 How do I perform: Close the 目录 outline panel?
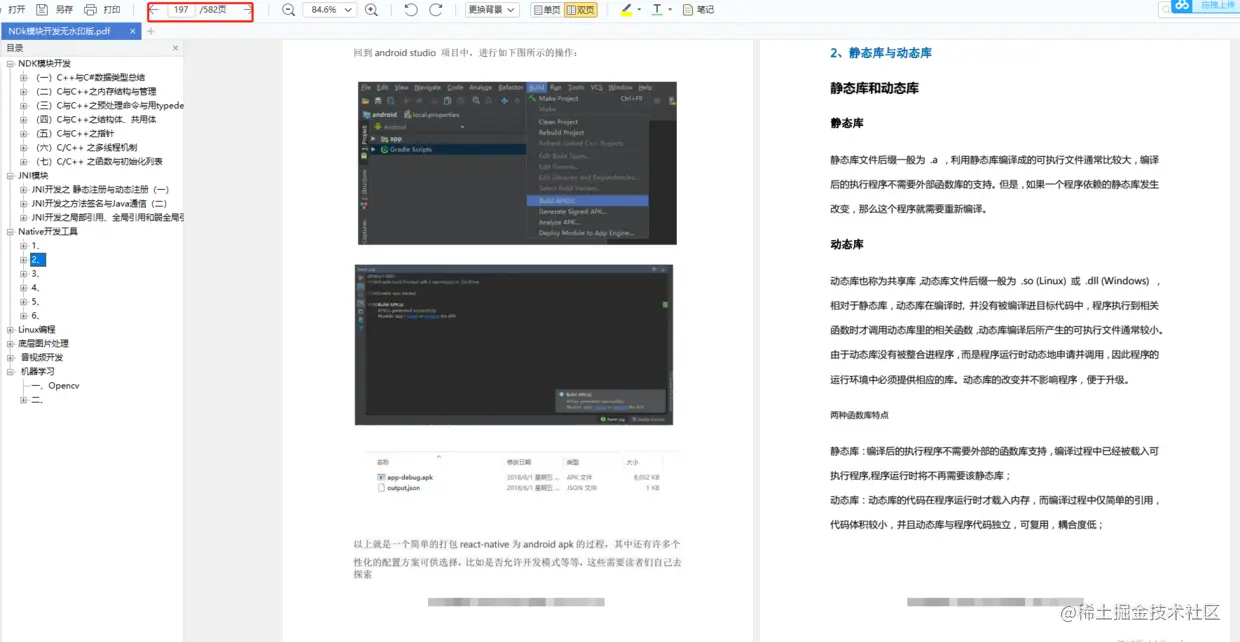tap(176, 48)
